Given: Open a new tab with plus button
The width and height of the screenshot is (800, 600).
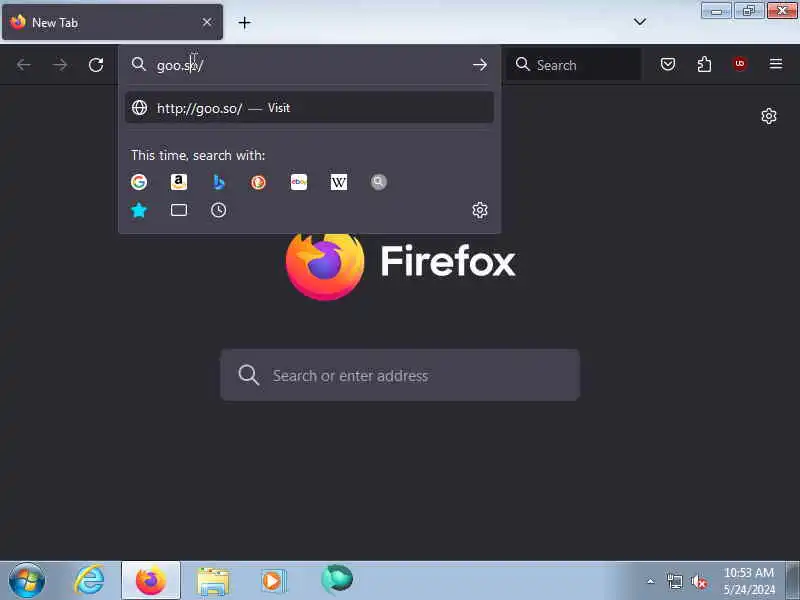Looking at the screenshot, I should [x=244, y=22].
